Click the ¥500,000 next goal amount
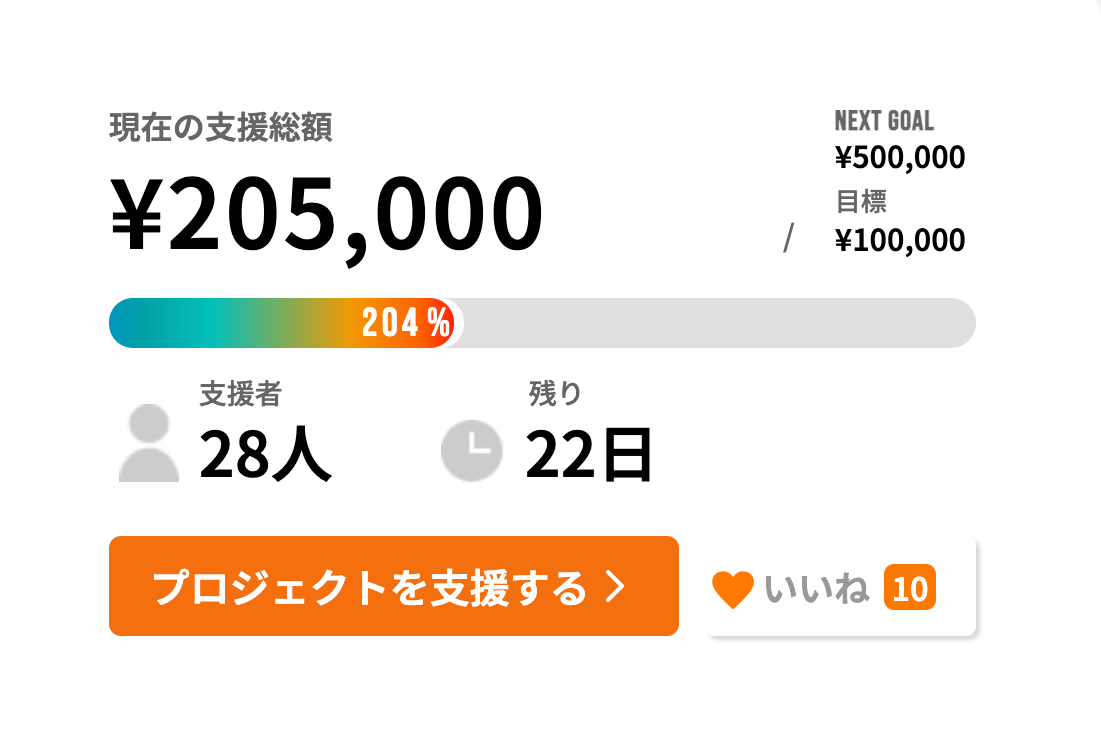This screenshot has width=1101, height=734. [899, 157]
